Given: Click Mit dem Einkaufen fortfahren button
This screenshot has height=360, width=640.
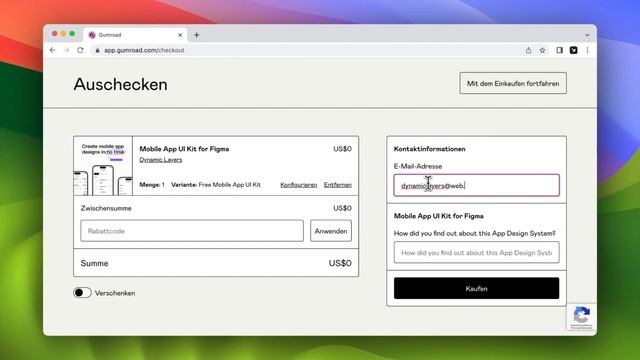Looking at the screenshot, I should click(513, 83).
